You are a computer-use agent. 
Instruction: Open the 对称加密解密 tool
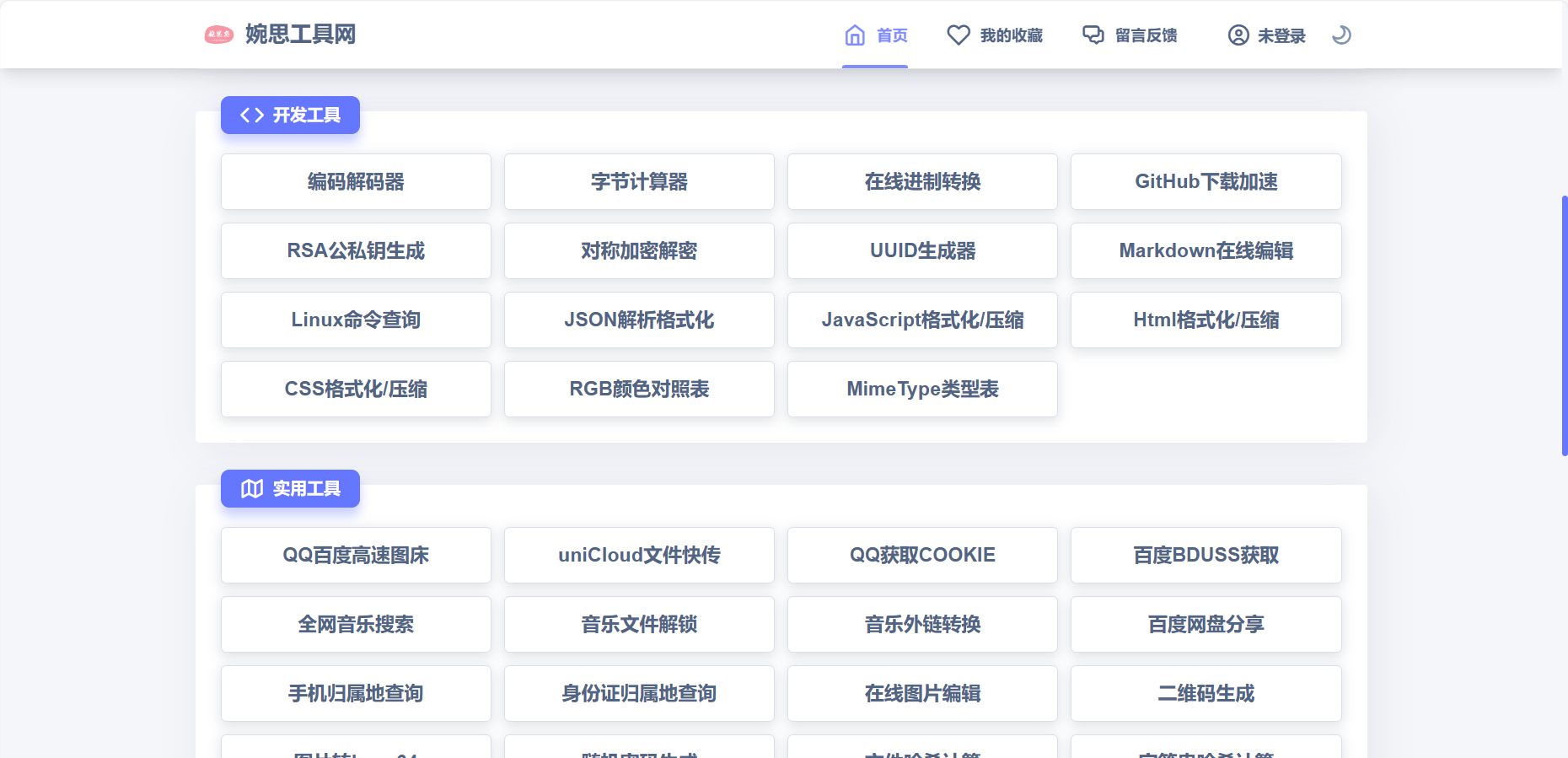point(639,250)
